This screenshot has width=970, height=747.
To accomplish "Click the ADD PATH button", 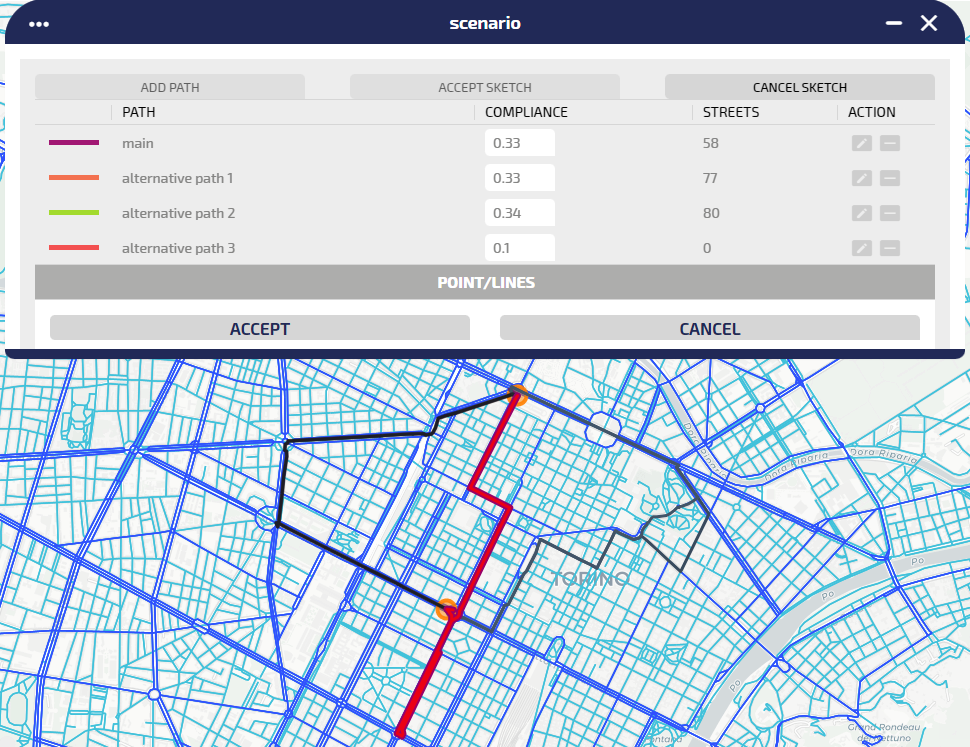I will pyautogui.click(x=170, y=87).
